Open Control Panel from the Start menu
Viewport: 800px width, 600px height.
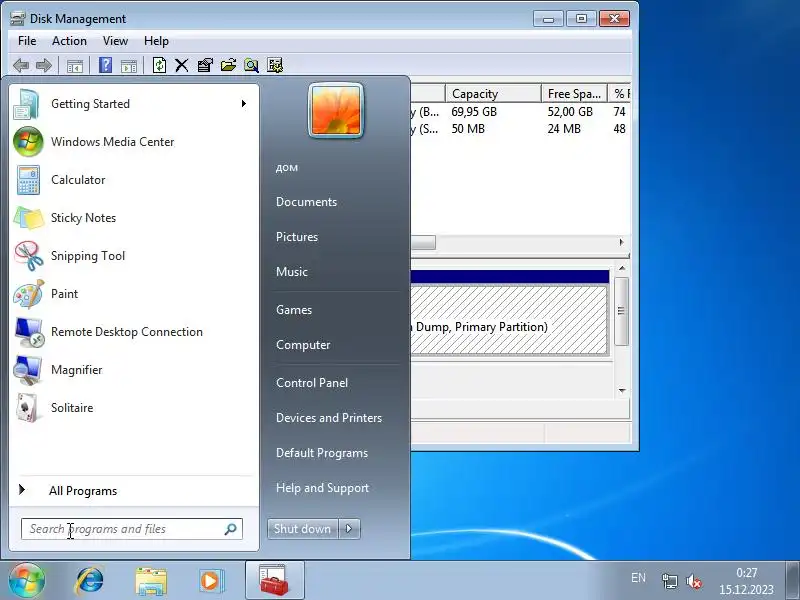click(x=312, y=383)
